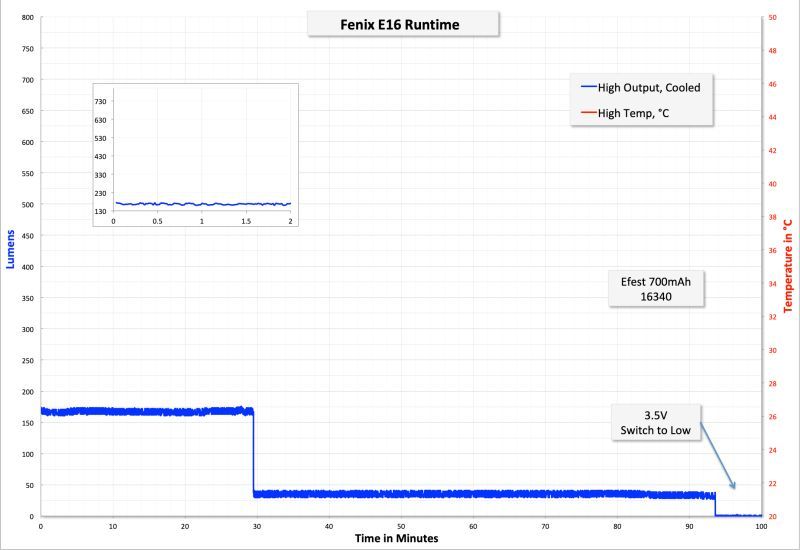The height and width of the screenshot is (550, 800).
Task: Click the red legend line swatch
Action: (x=589, y=112)
